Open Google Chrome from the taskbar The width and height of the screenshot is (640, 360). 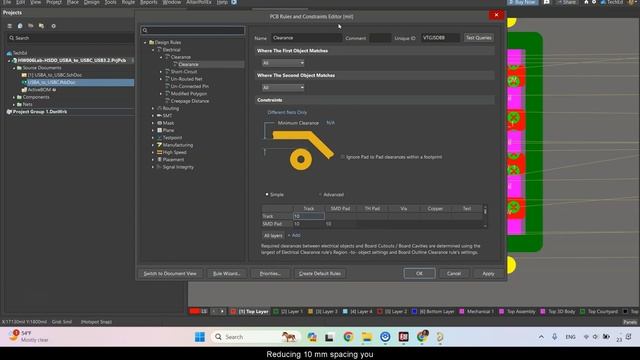tap(348, 337)
